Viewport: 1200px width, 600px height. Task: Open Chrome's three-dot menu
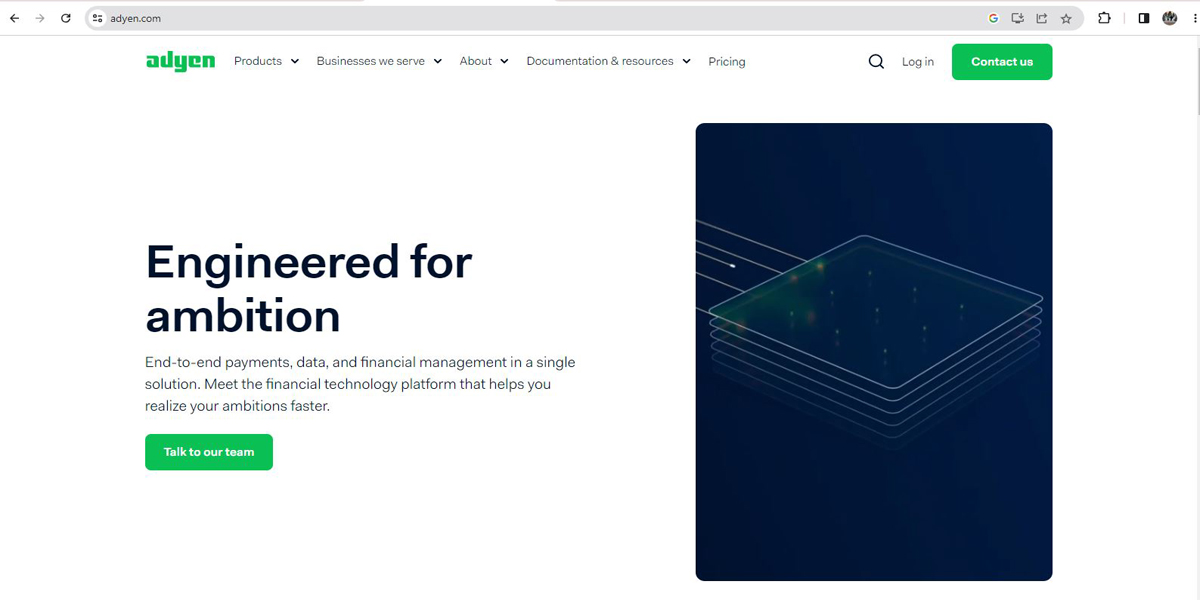point(1193,18)
